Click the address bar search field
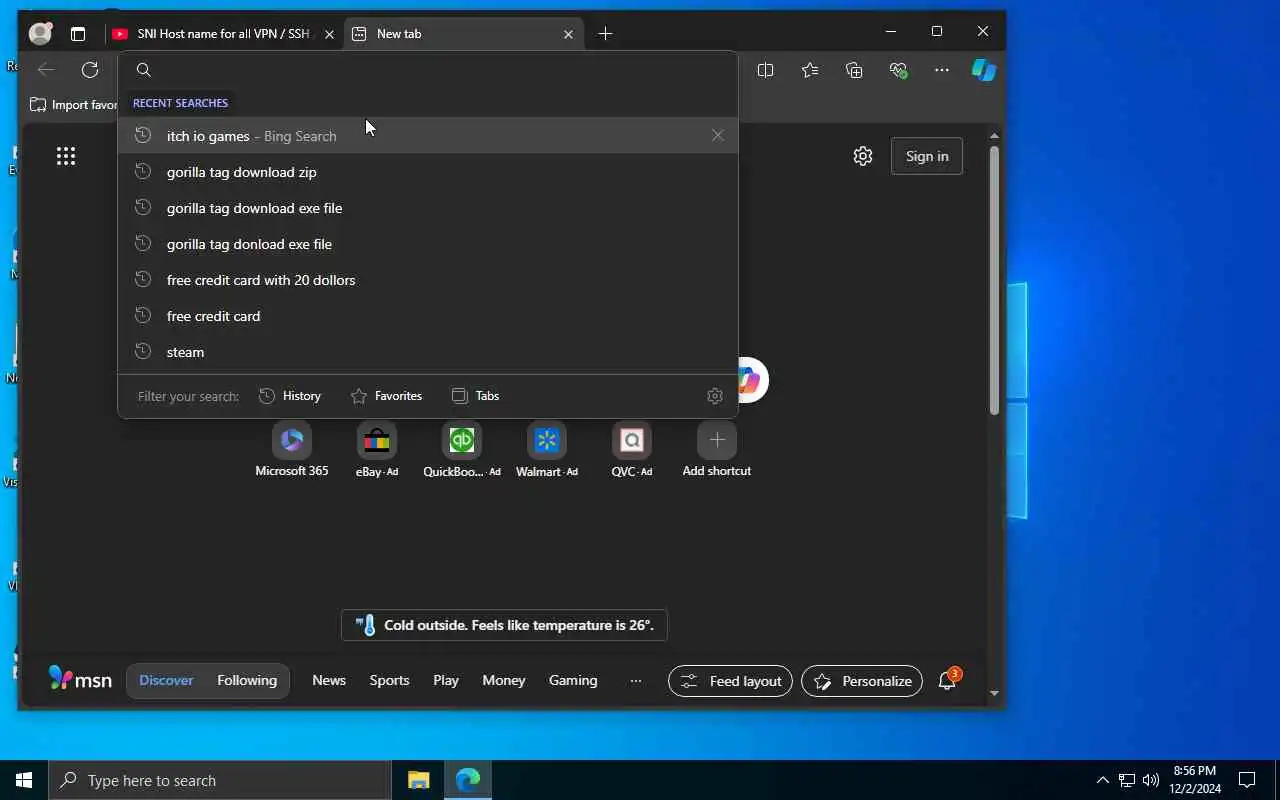Screen dimensions: 1280x800 [x=428, y=70]
